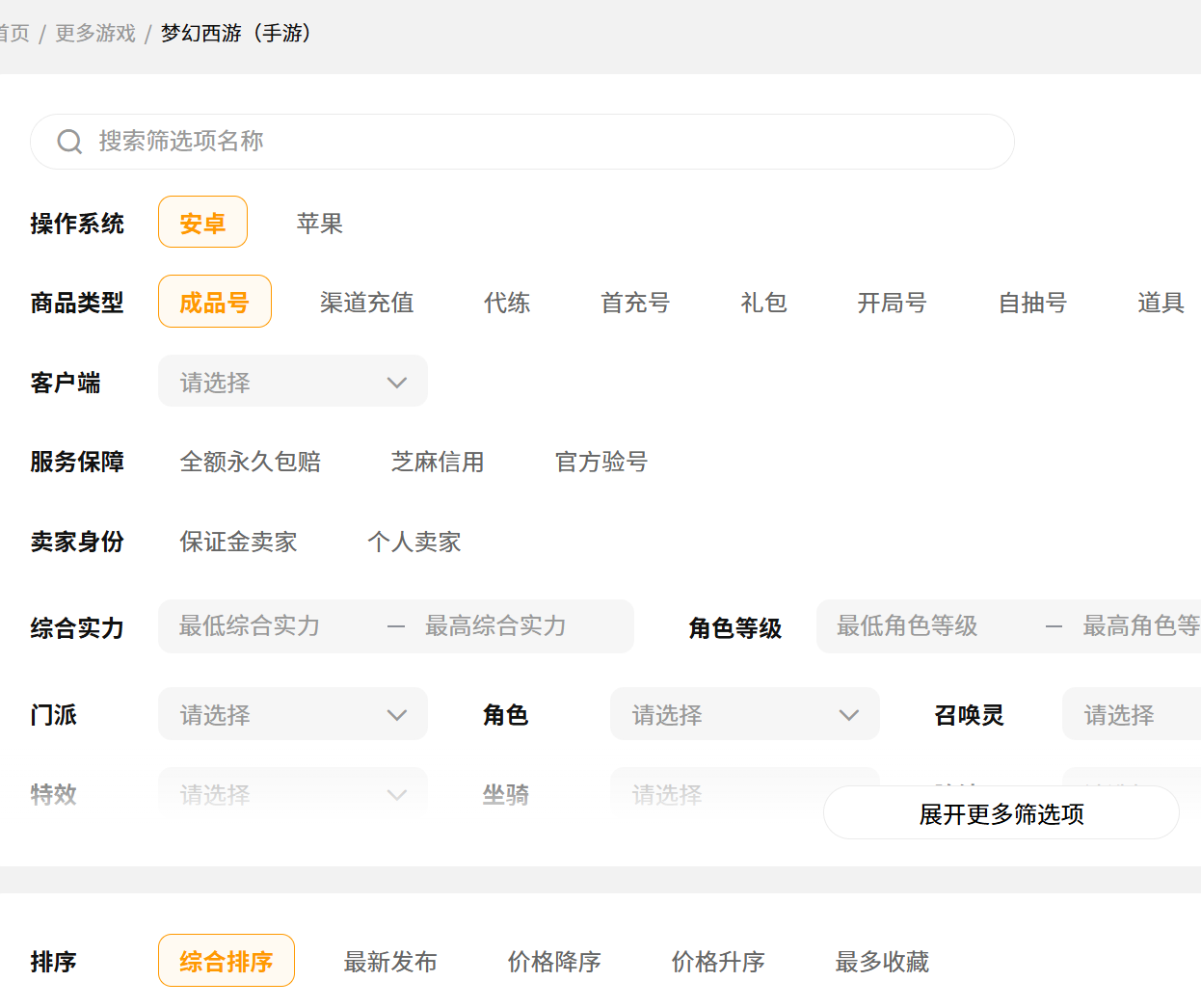1201x1008 pixels.
Task: Enable the 官方验号 filter
Action: coord(600,462)
